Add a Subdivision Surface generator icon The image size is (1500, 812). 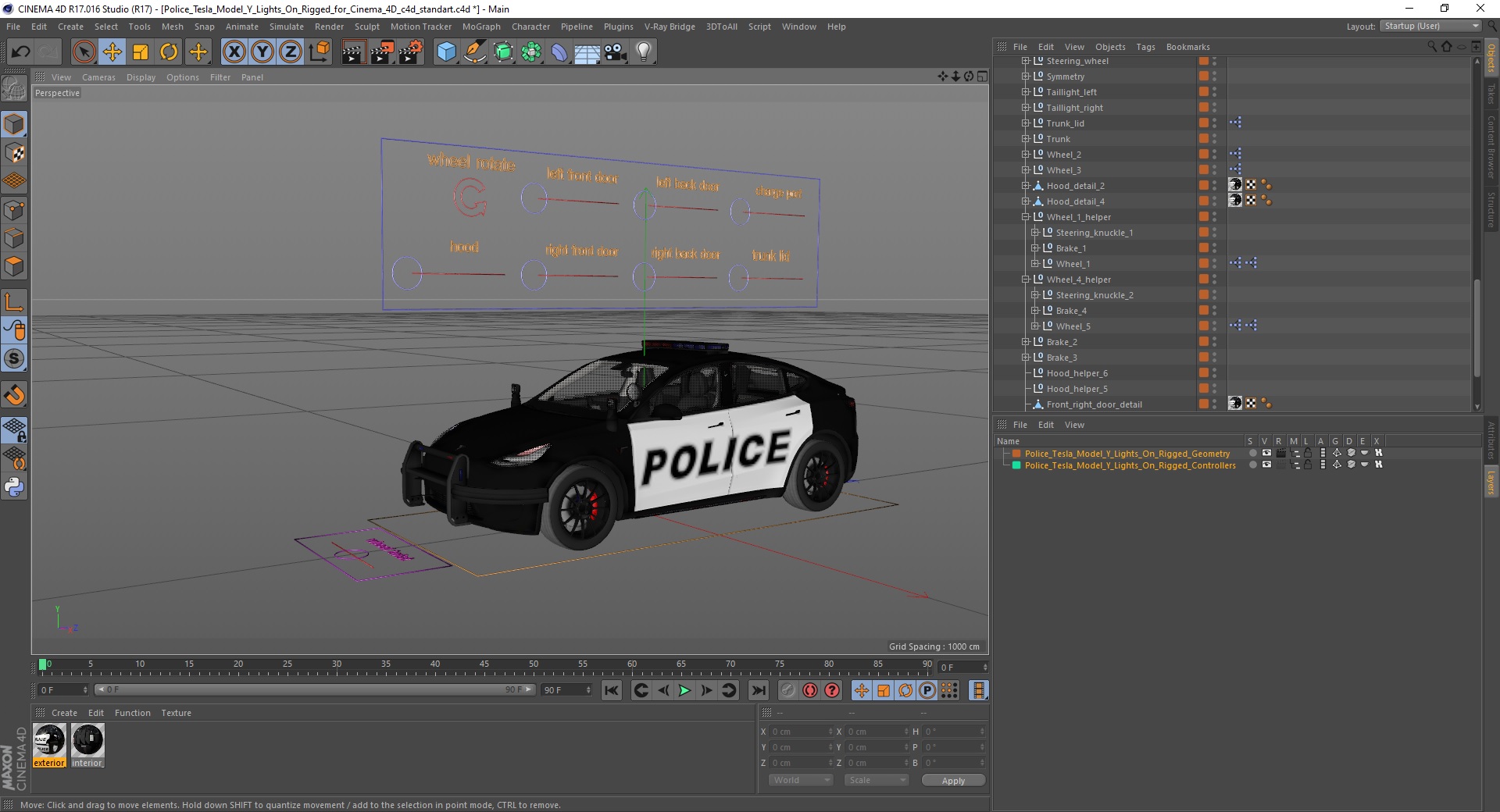coord(503,52)
